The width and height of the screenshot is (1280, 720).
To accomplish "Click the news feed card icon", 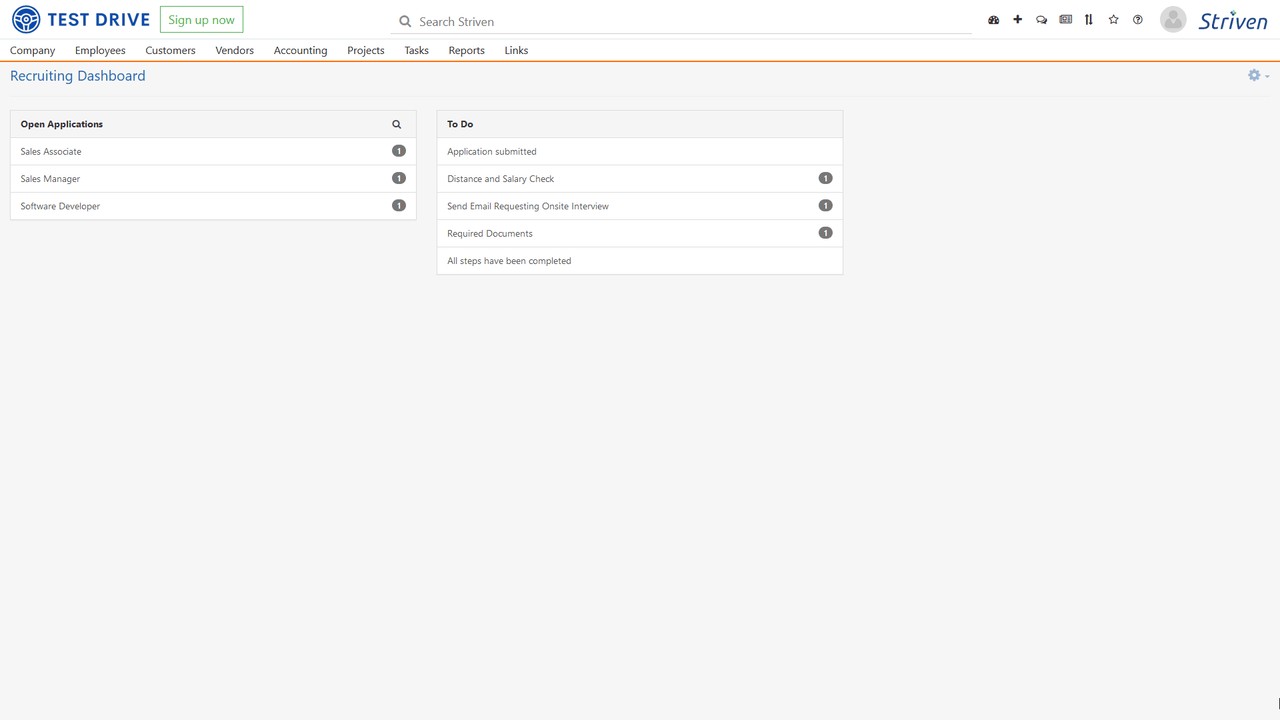I will [x=1065, y=20].
